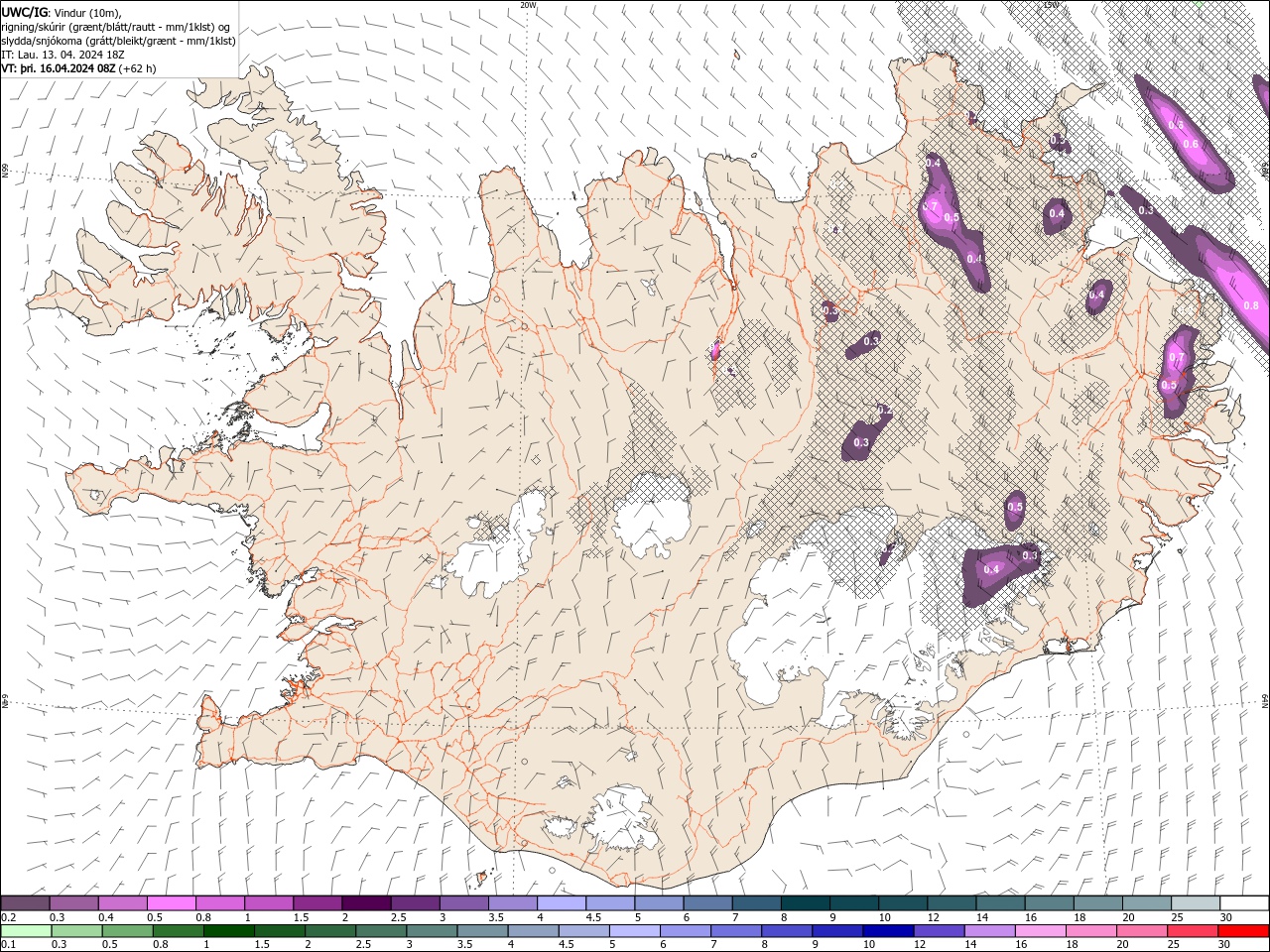Select the deep blue 10–12 swatch in the bottom legend
Image resolution: width=1270 pixels, height=952 pixels.
888,931
